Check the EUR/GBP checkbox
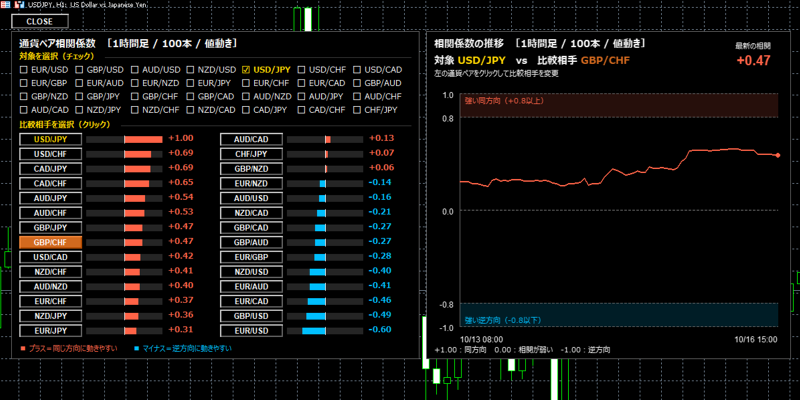 pos(23,83)
